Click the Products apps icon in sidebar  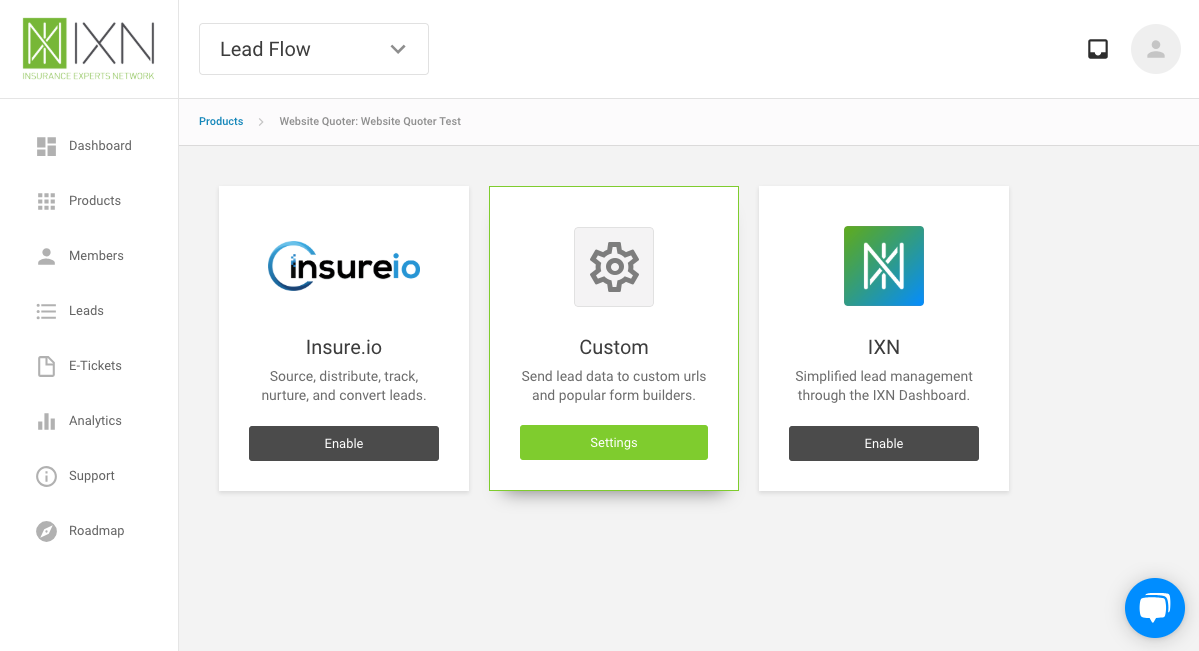(x=47, y=201)
